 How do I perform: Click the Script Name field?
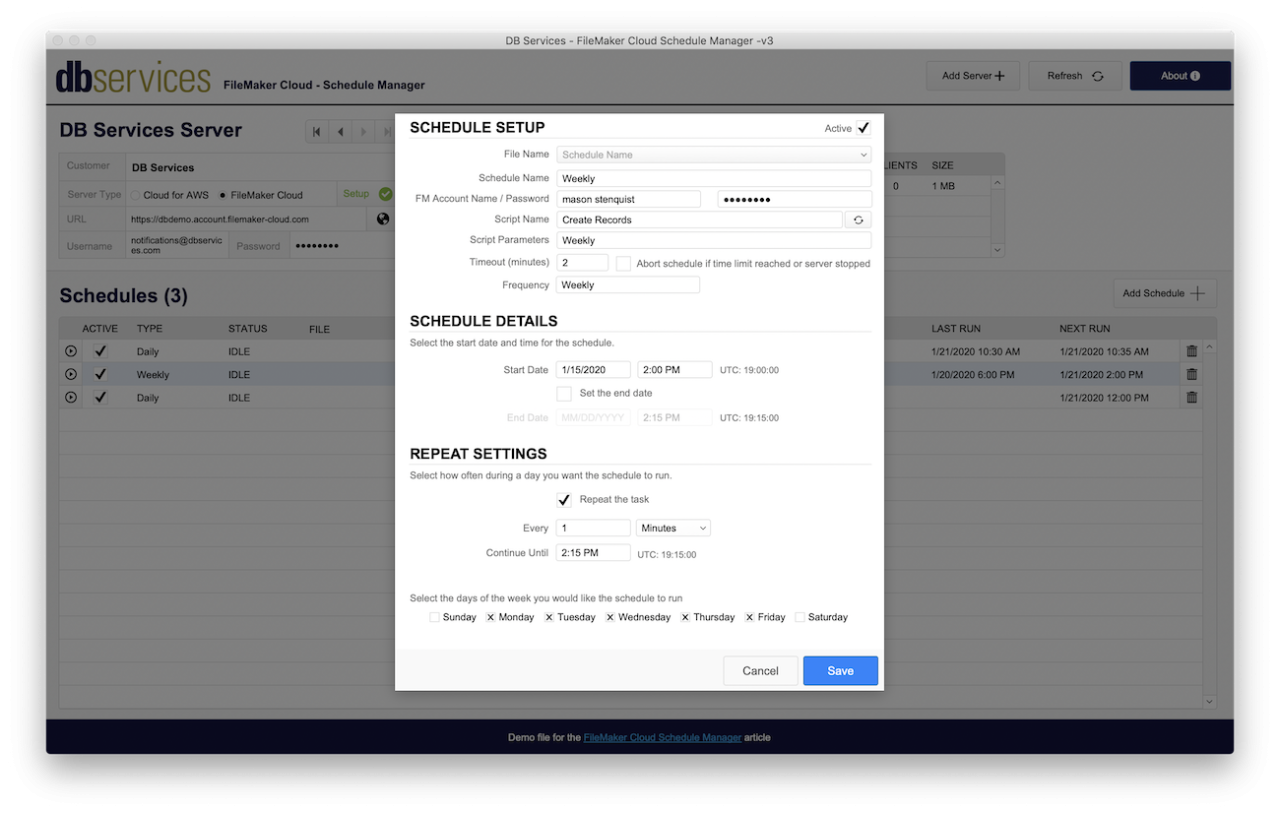[x=699, y=220]
